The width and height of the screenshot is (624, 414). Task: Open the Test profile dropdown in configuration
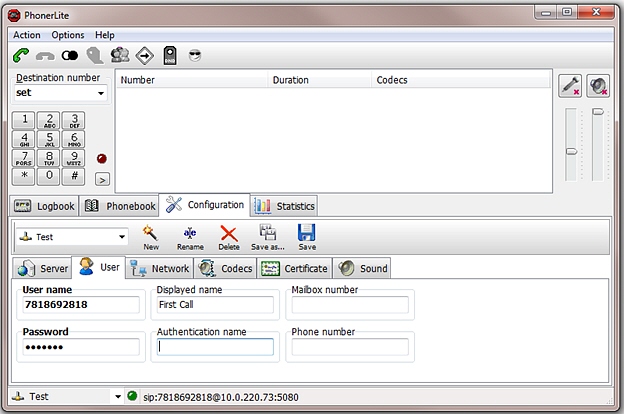(122, 237)
